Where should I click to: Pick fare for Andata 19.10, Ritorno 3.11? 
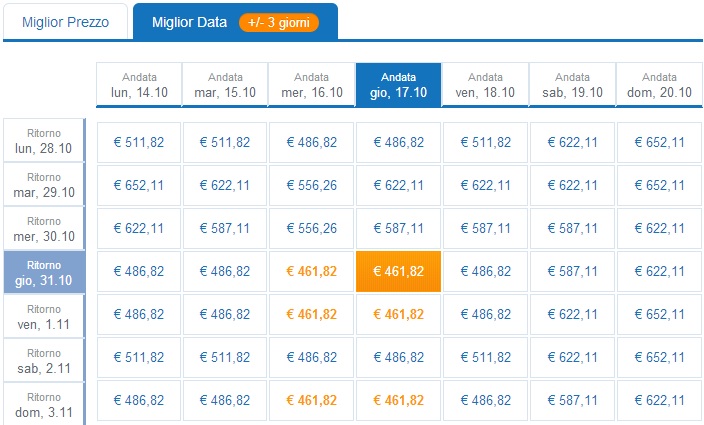(x=572, y=400)
